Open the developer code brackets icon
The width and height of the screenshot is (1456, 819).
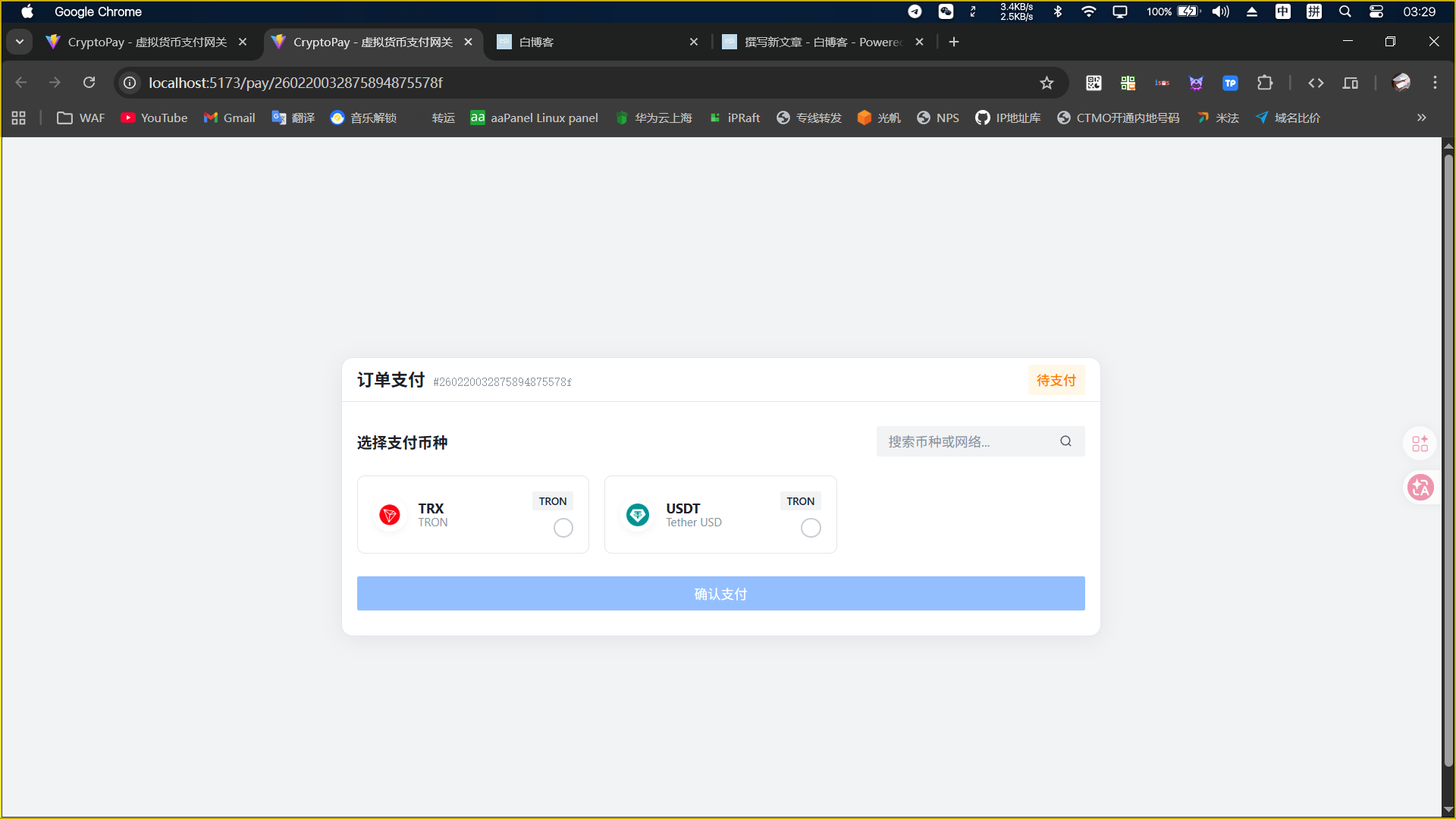1316,83
